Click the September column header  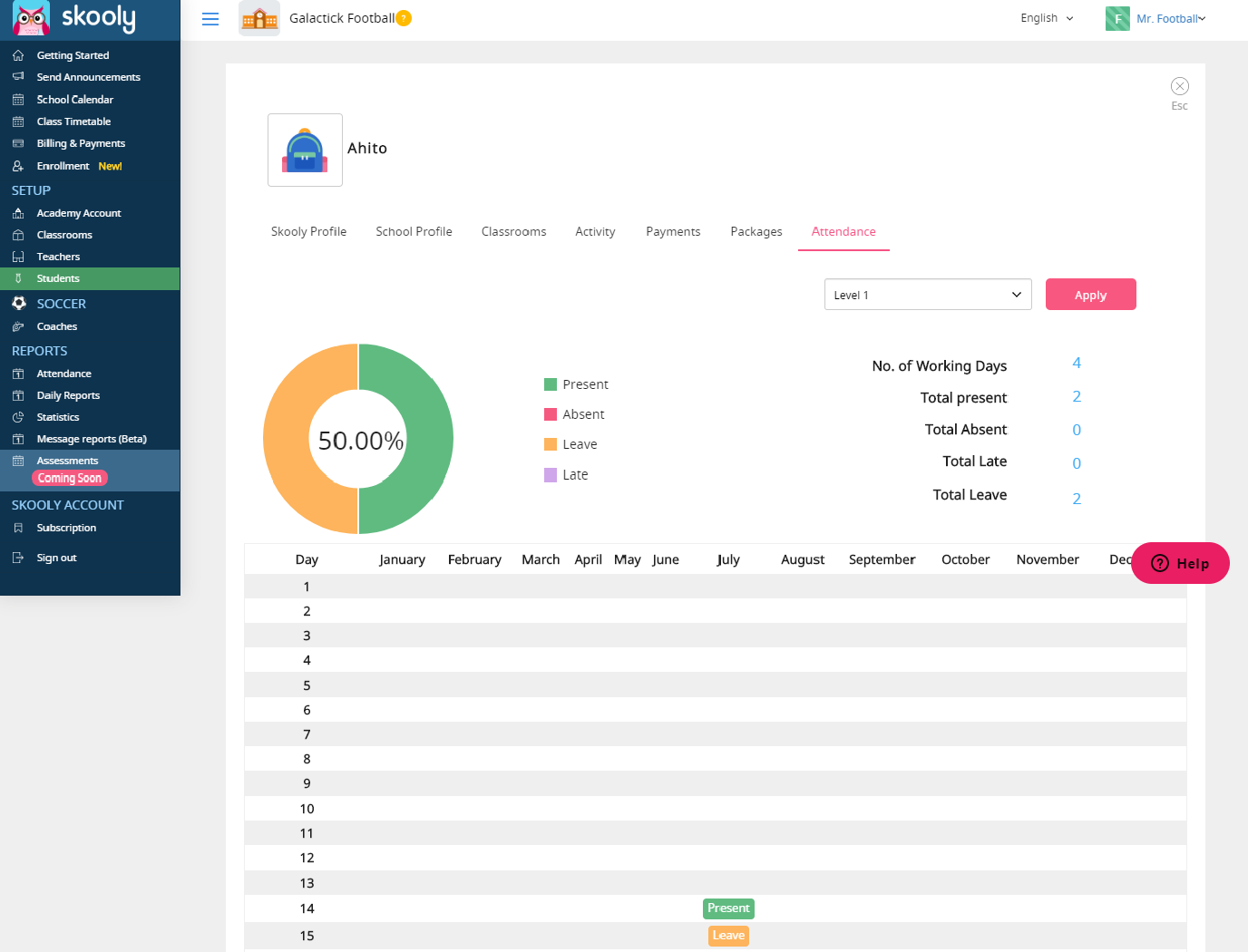click(882, 559)
